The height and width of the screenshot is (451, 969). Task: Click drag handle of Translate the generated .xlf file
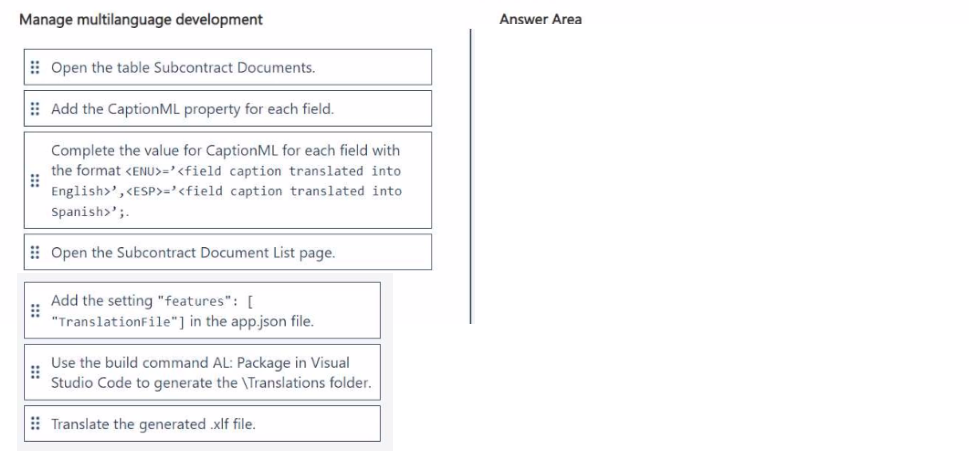point(35,423)
